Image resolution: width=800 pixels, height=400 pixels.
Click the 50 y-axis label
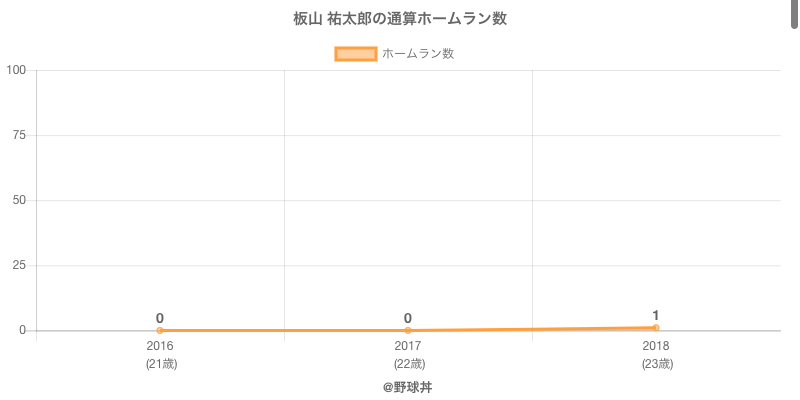pyautogui.click(x=19, y=200)
